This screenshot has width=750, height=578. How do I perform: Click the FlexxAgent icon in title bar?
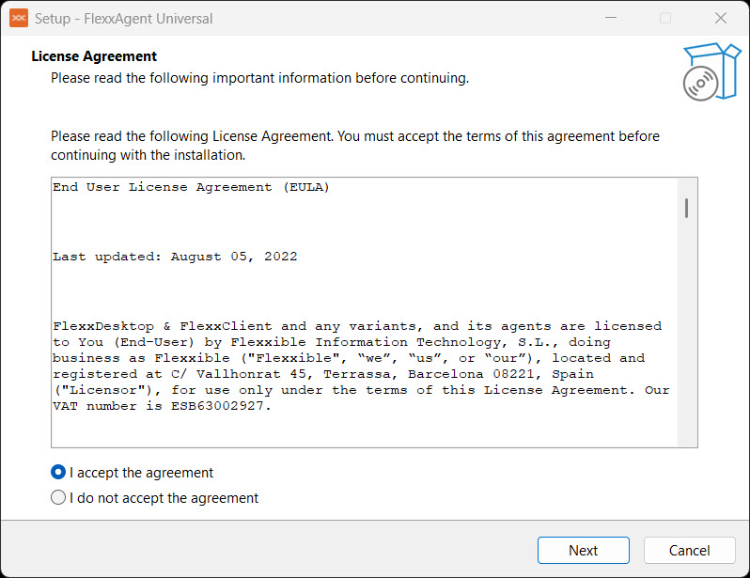[18, 18]
